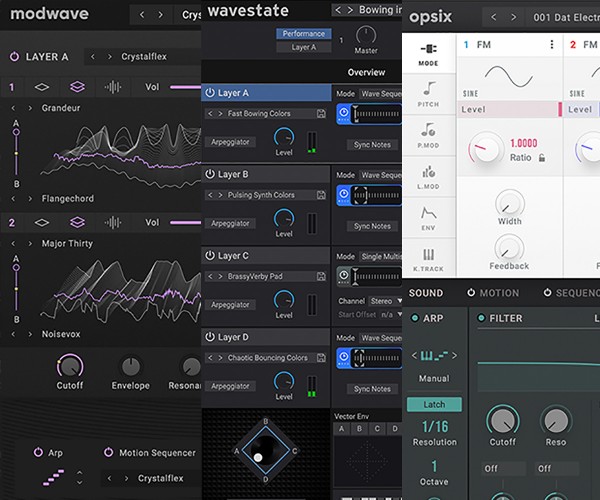
Task: Select waveform sample icon in modwave oscillator 2
Action: point(113,223)
